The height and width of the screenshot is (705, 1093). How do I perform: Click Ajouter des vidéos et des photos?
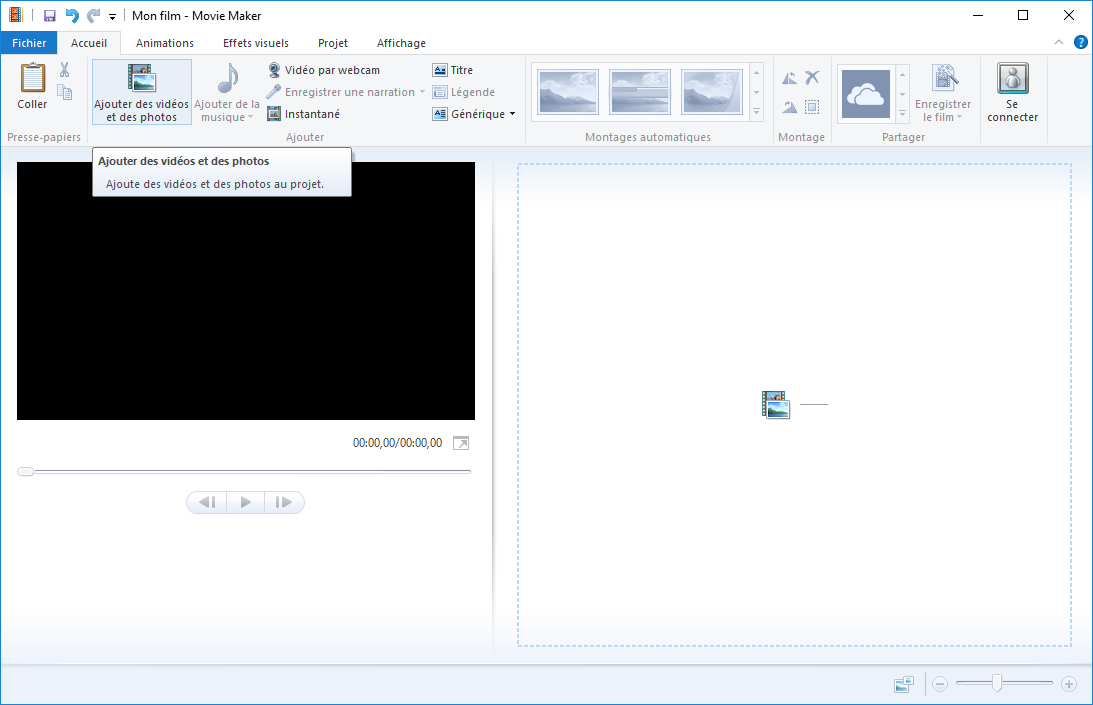pyautogui.click(x=142, y=92)
